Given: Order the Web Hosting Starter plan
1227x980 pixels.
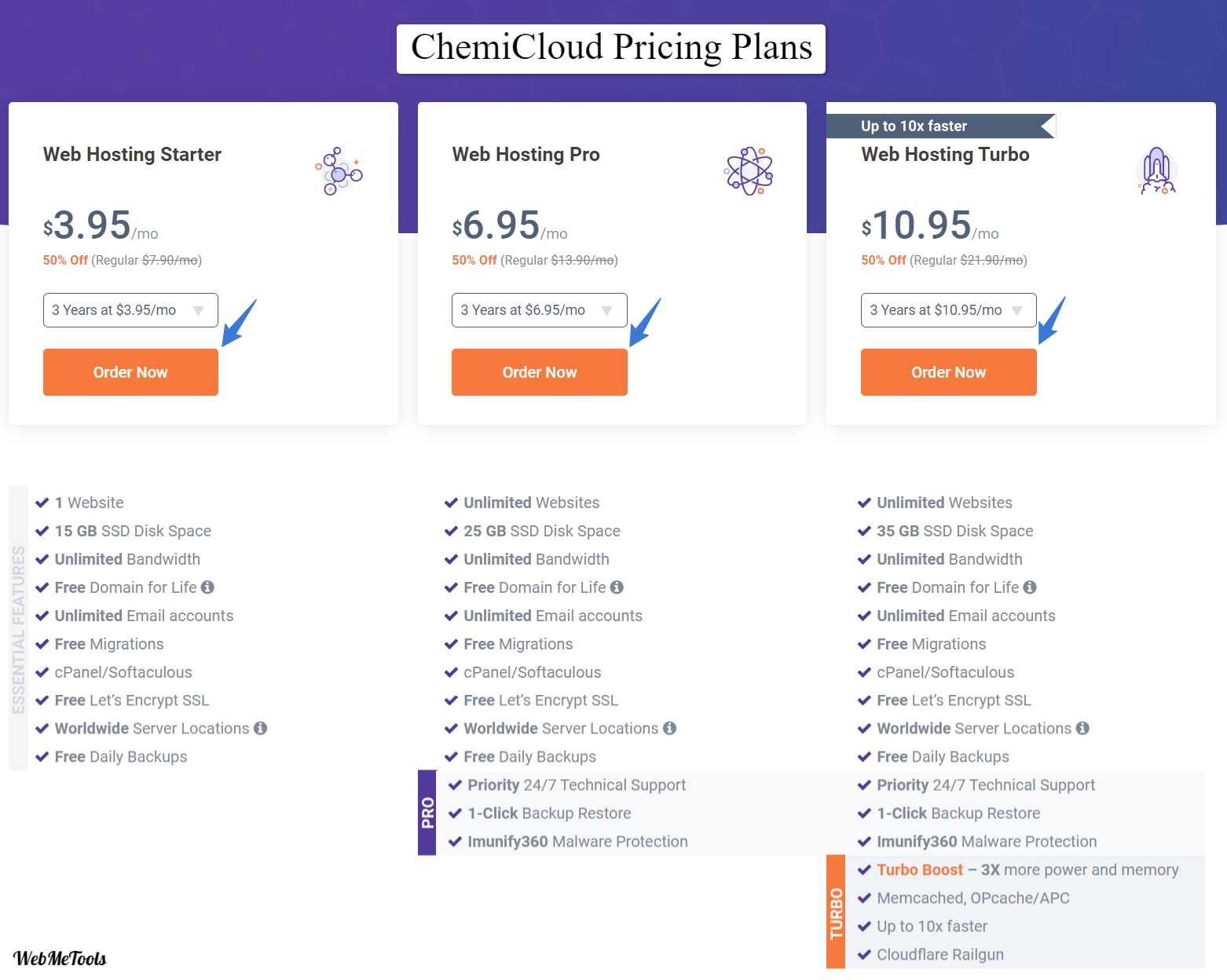Looking at the screenshot, I should coord(130,372).
